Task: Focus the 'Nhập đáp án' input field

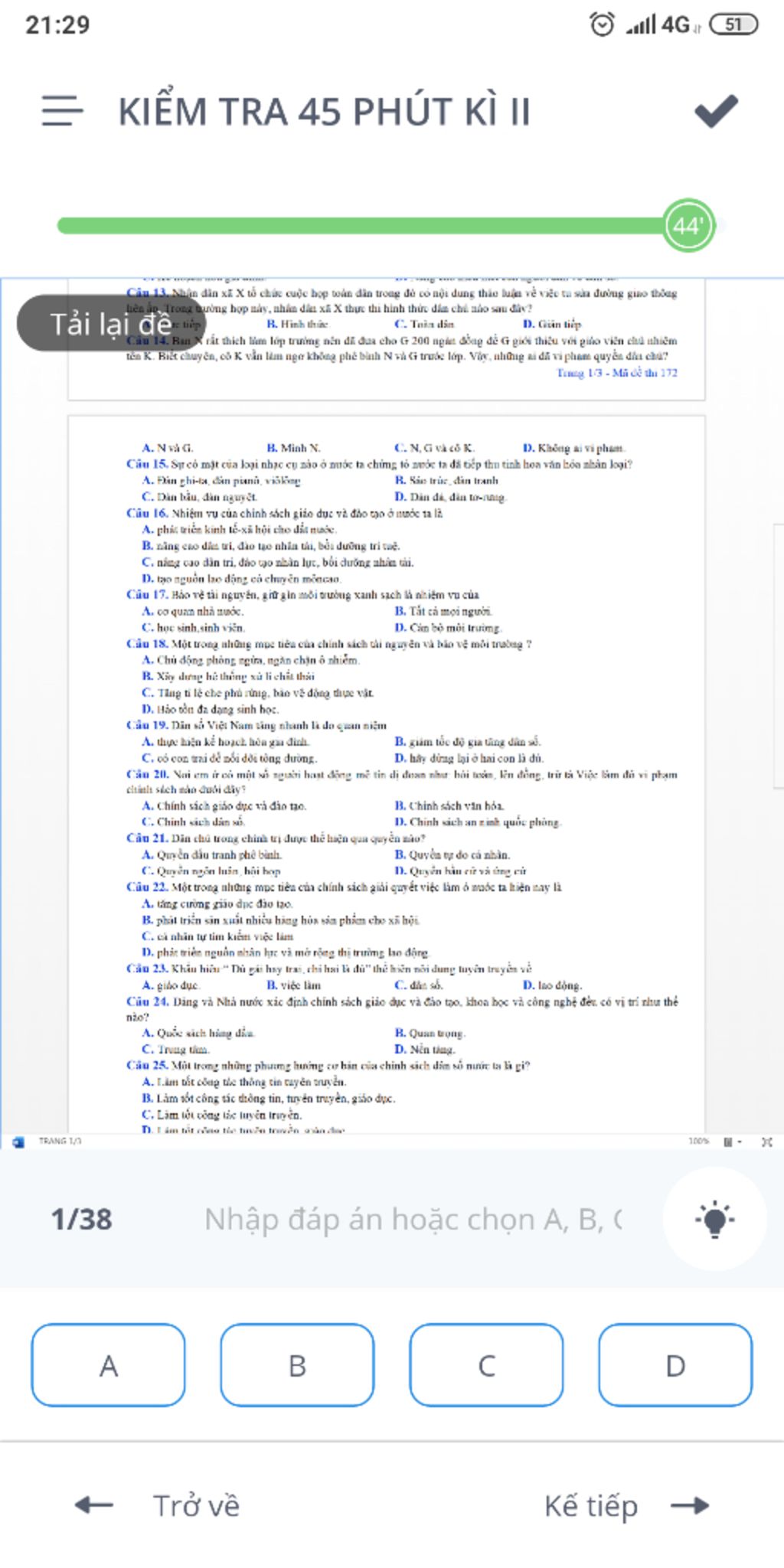Action: (x=413, y=1219)
